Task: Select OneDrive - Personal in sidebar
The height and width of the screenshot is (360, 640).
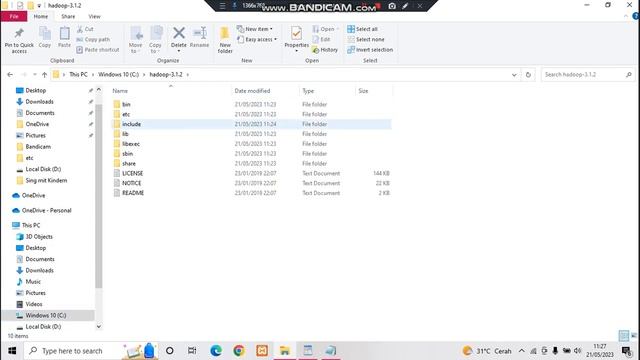Action: [46, 210]
